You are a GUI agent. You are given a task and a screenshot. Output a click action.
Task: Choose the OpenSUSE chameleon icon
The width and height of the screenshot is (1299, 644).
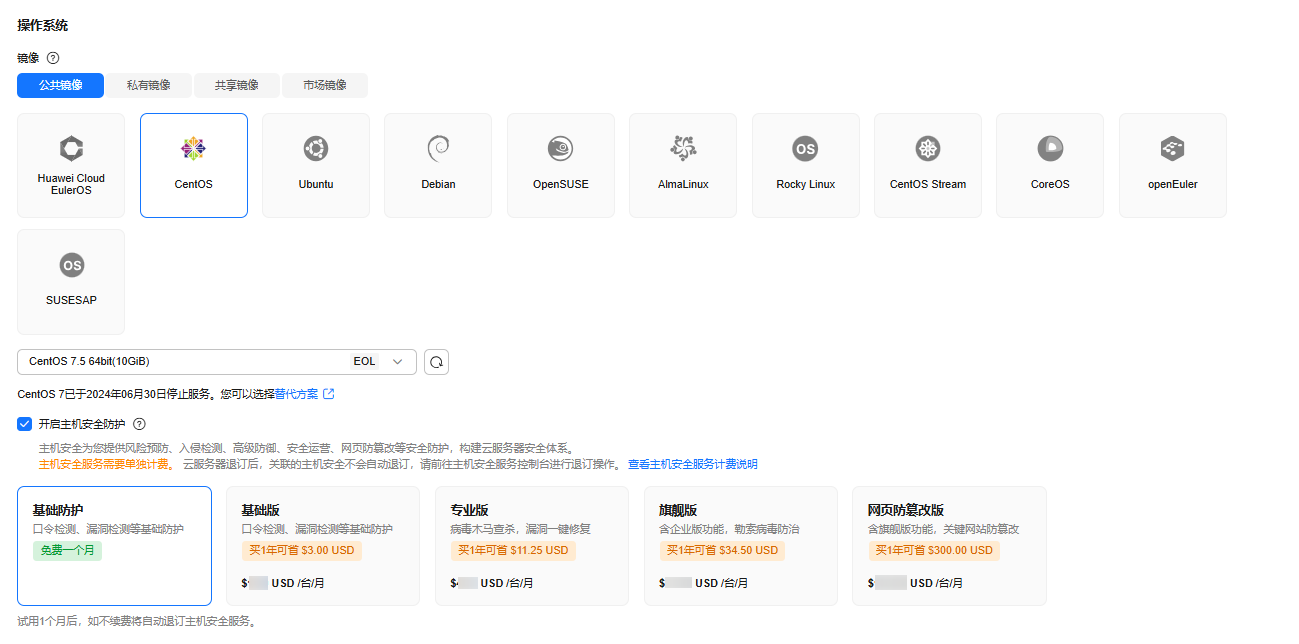click(560, 149)
